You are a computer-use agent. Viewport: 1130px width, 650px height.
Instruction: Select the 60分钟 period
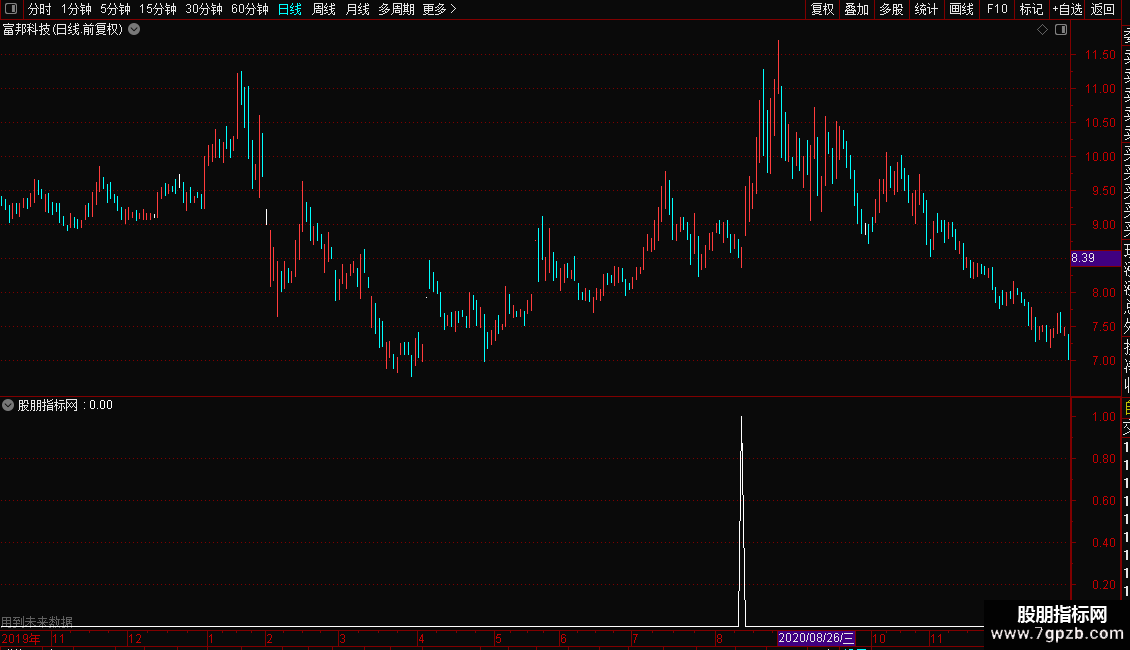[250, 9]
